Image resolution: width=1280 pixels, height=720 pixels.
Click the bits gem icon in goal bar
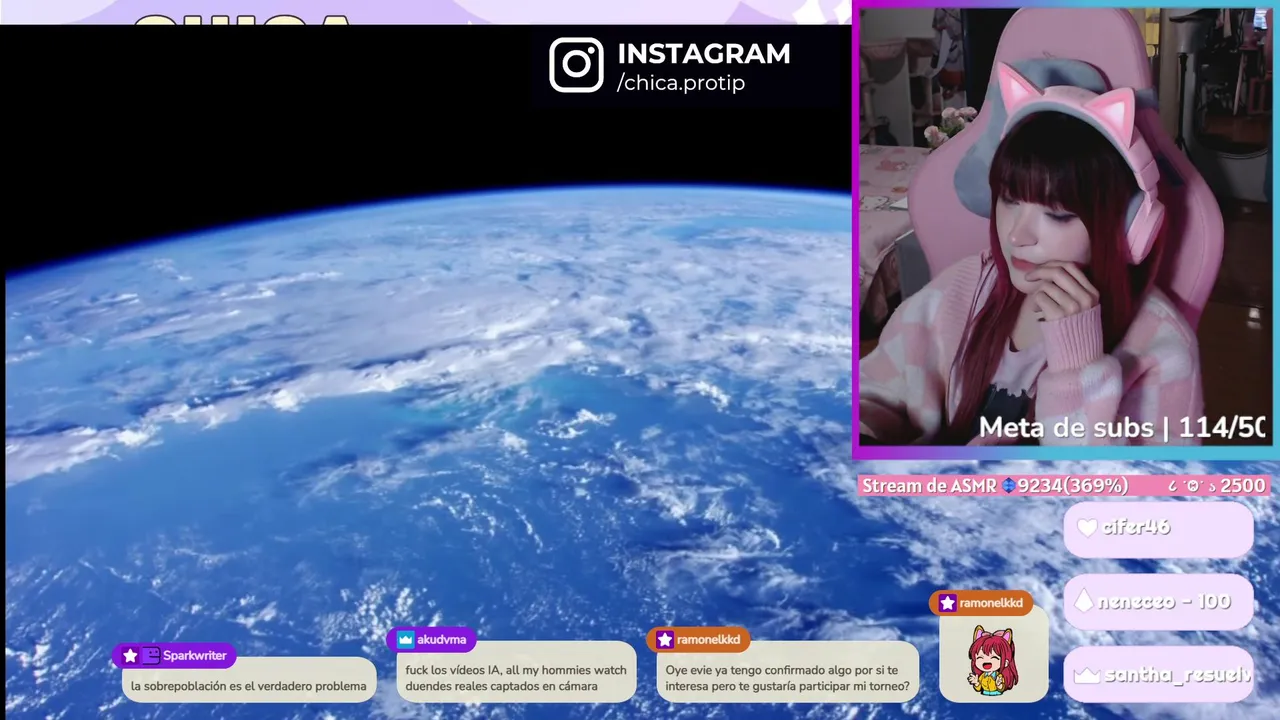[1009, 485]
